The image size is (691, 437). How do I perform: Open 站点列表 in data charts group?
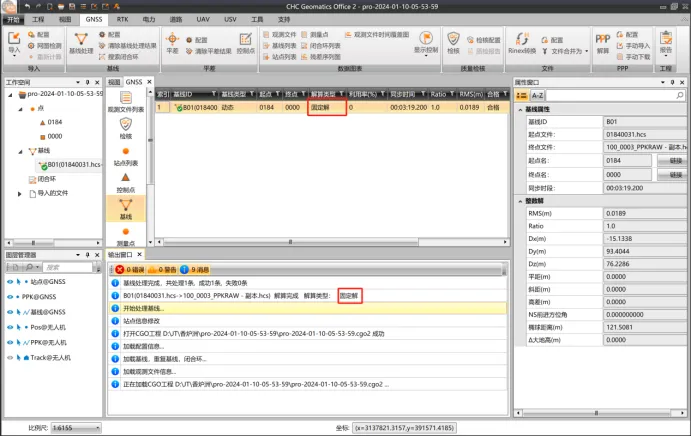279,57
